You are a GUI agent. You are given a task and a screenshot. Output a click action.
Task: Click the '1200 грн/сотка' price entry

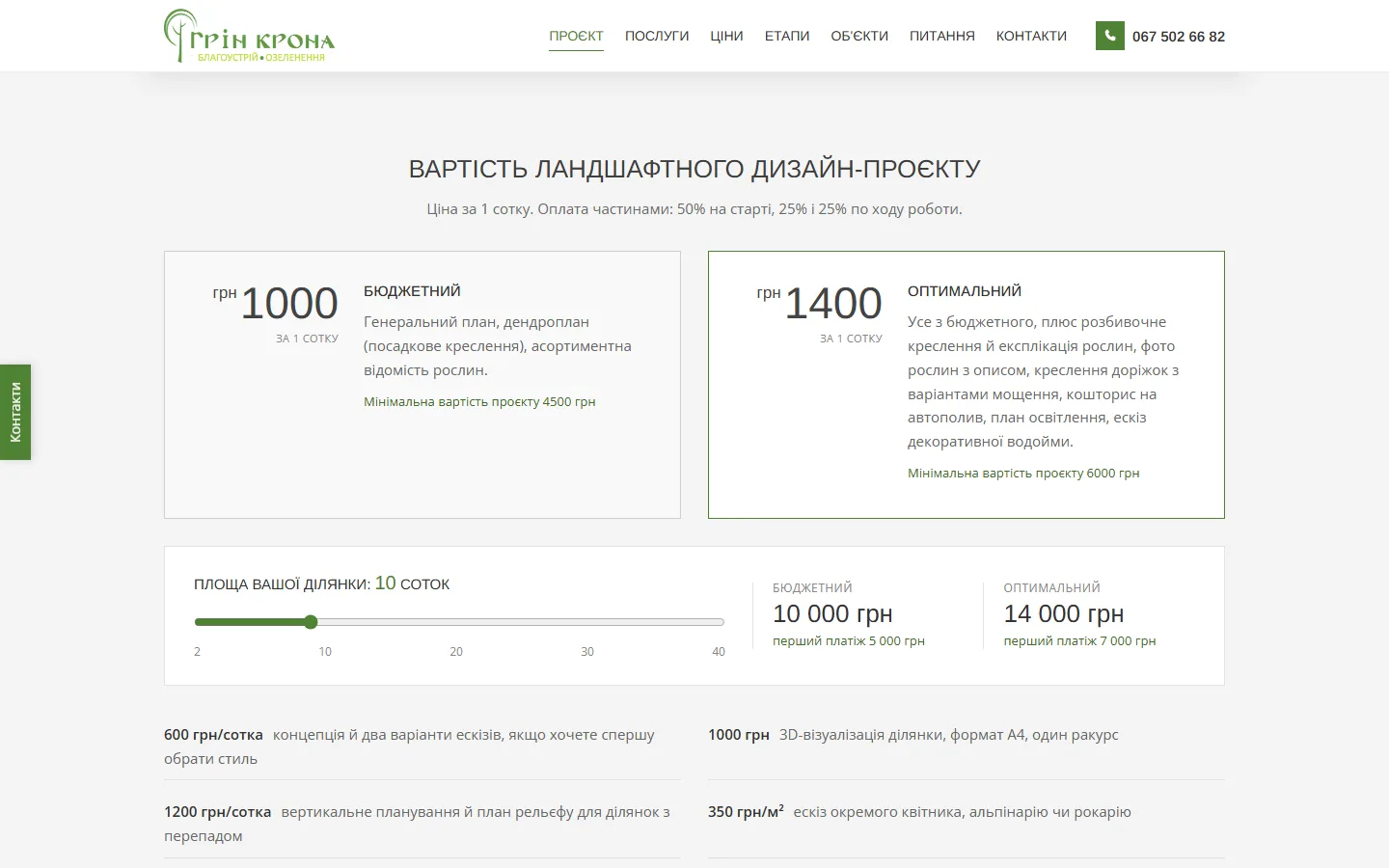(422, 824)
